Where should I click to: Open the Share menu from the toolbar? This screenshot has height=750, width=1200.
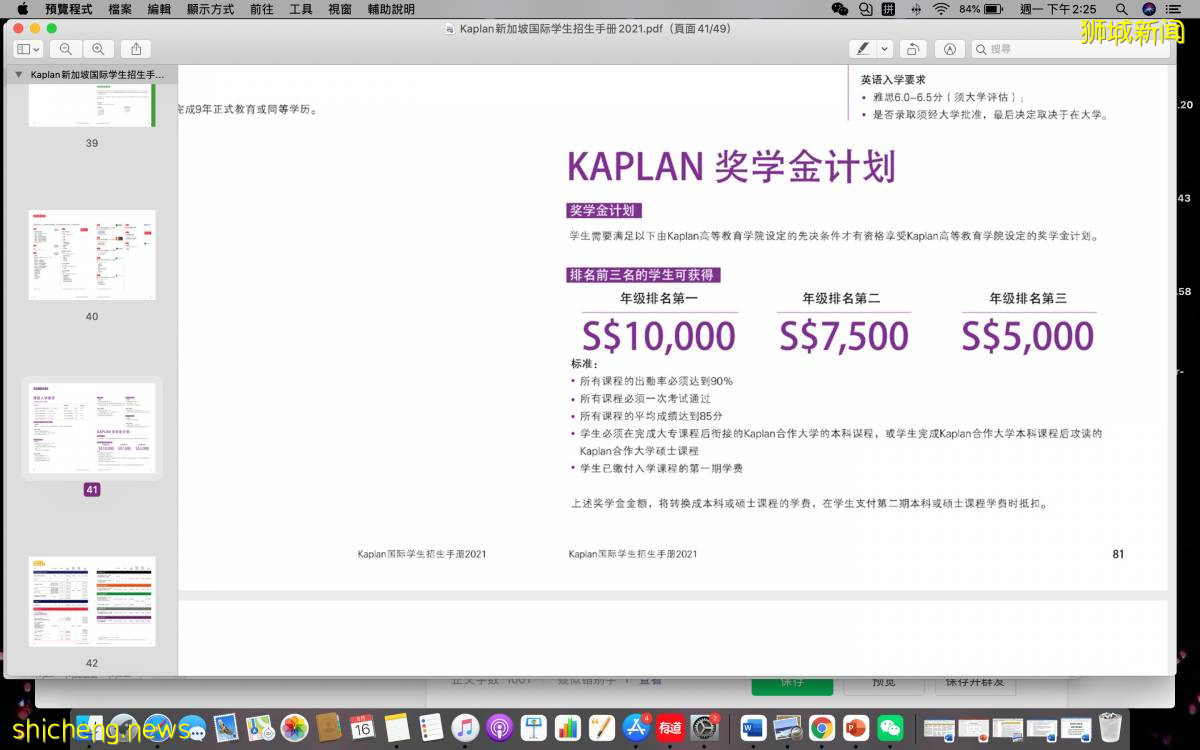[x=134, y=47]
